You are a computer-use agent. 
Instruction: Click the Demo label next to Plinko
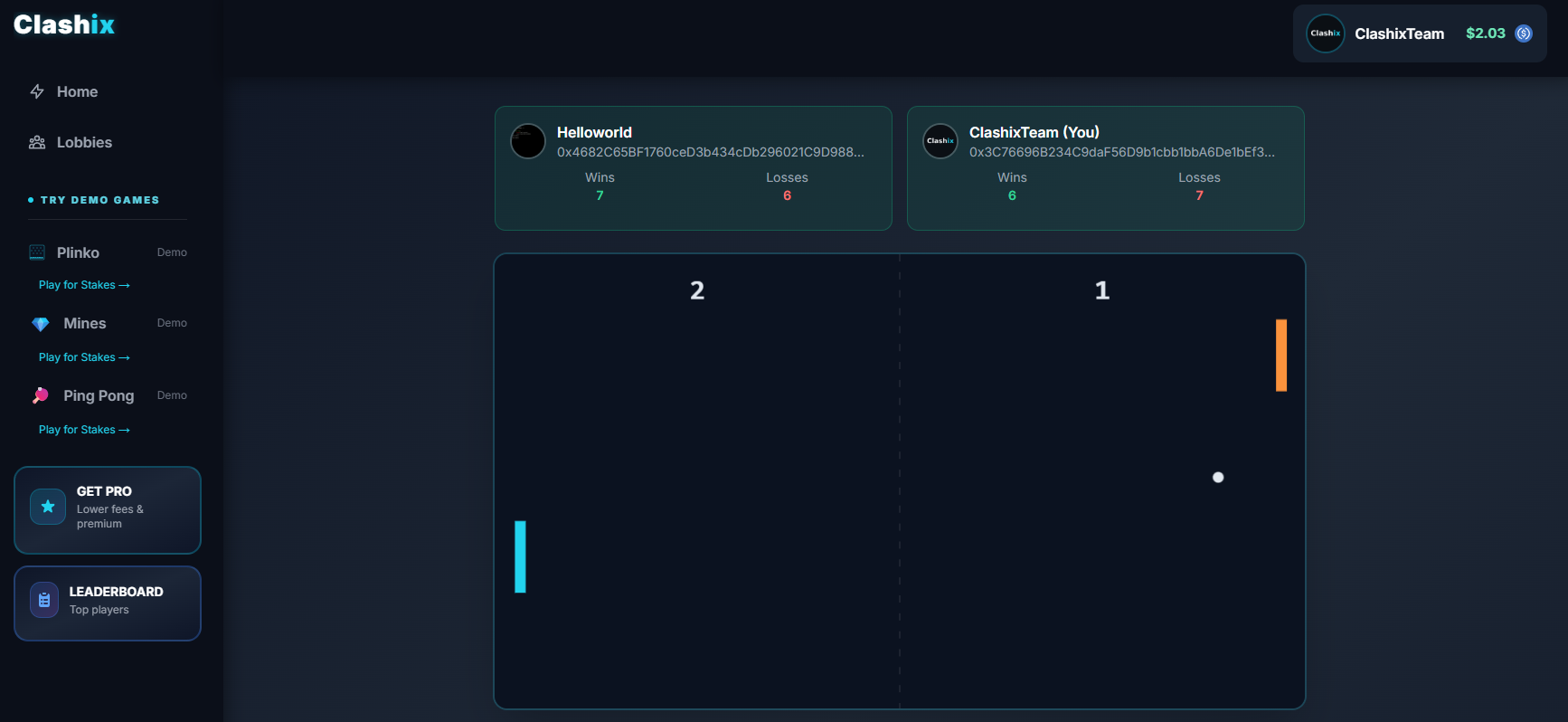click(172, 252)
